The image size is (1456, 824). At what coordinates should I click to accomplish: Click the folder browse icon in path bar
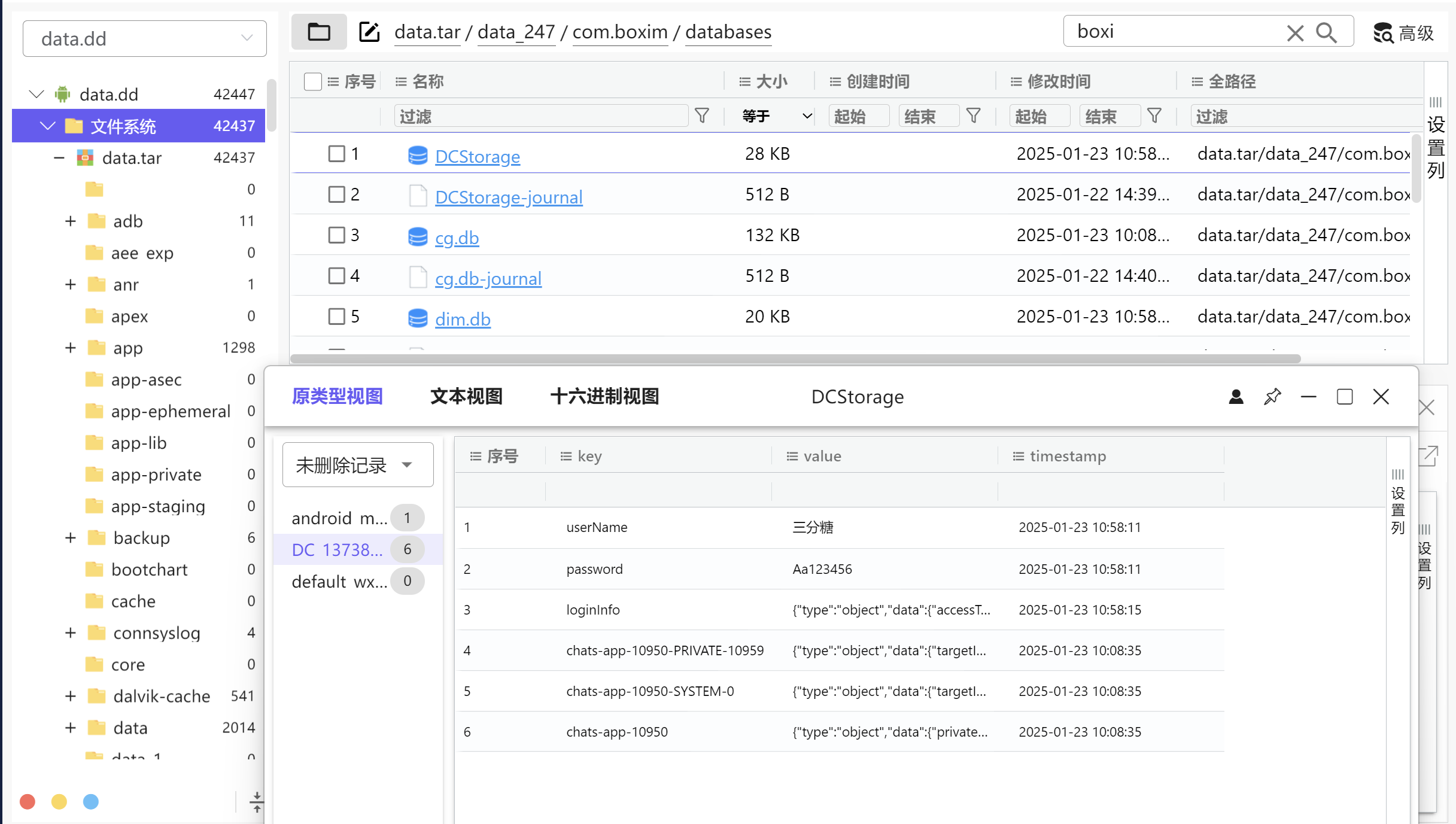tap(318, 32)
